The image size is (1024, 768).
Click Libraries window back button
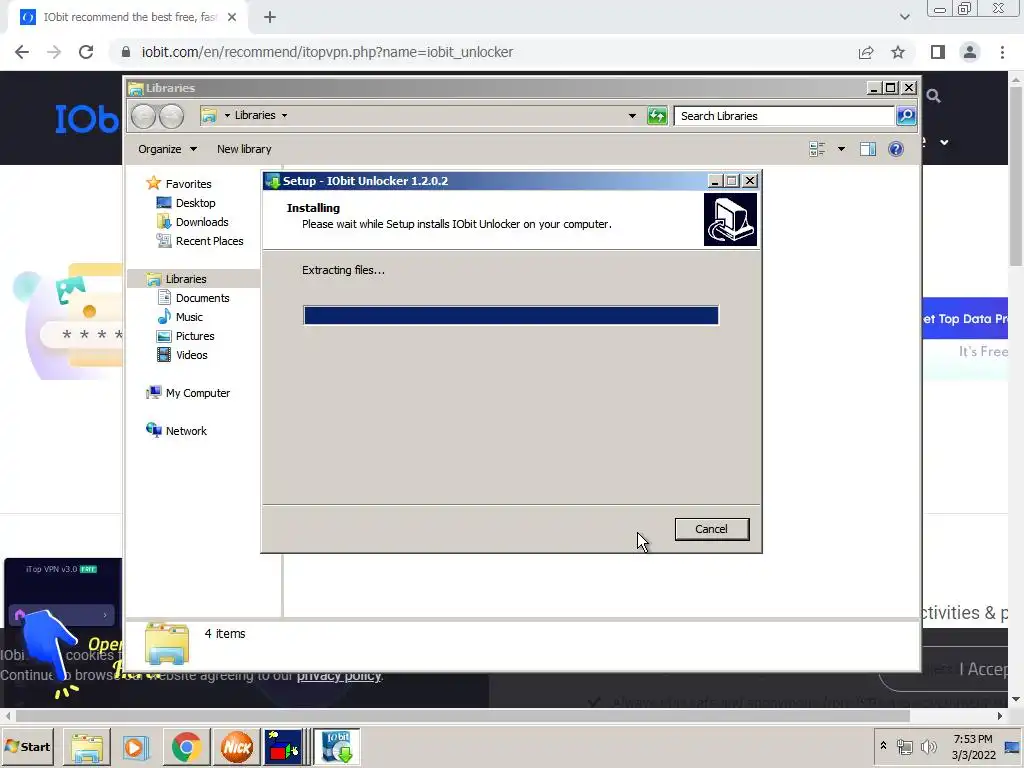pyautogui.click(x=144, y=116)
